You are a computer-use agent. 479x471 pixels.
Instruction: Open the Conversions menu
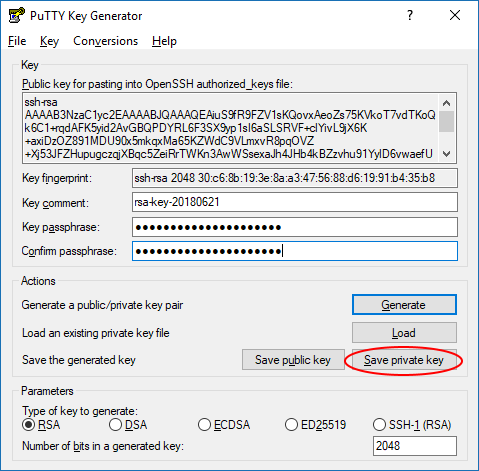[x=105, y=41]
